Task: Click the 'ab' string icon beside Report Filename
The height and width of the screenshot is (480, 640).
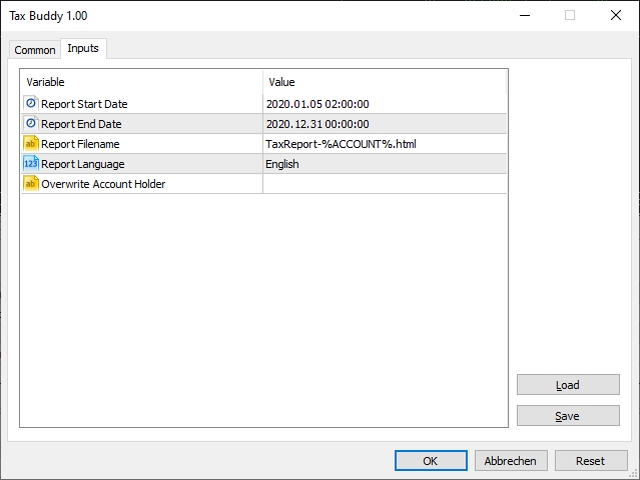Action: [31, 144]
